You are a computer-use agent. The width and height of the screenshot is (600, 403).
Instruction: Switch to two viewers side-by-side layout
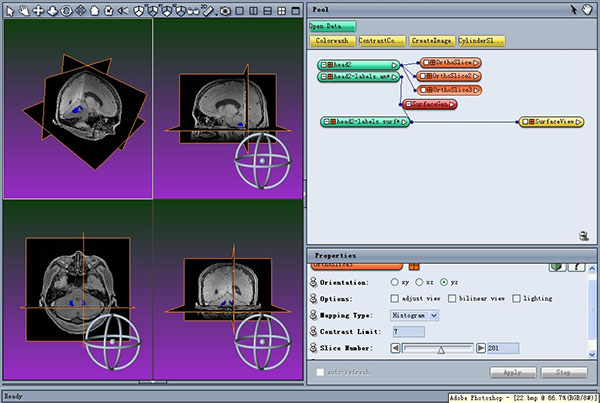253,11
